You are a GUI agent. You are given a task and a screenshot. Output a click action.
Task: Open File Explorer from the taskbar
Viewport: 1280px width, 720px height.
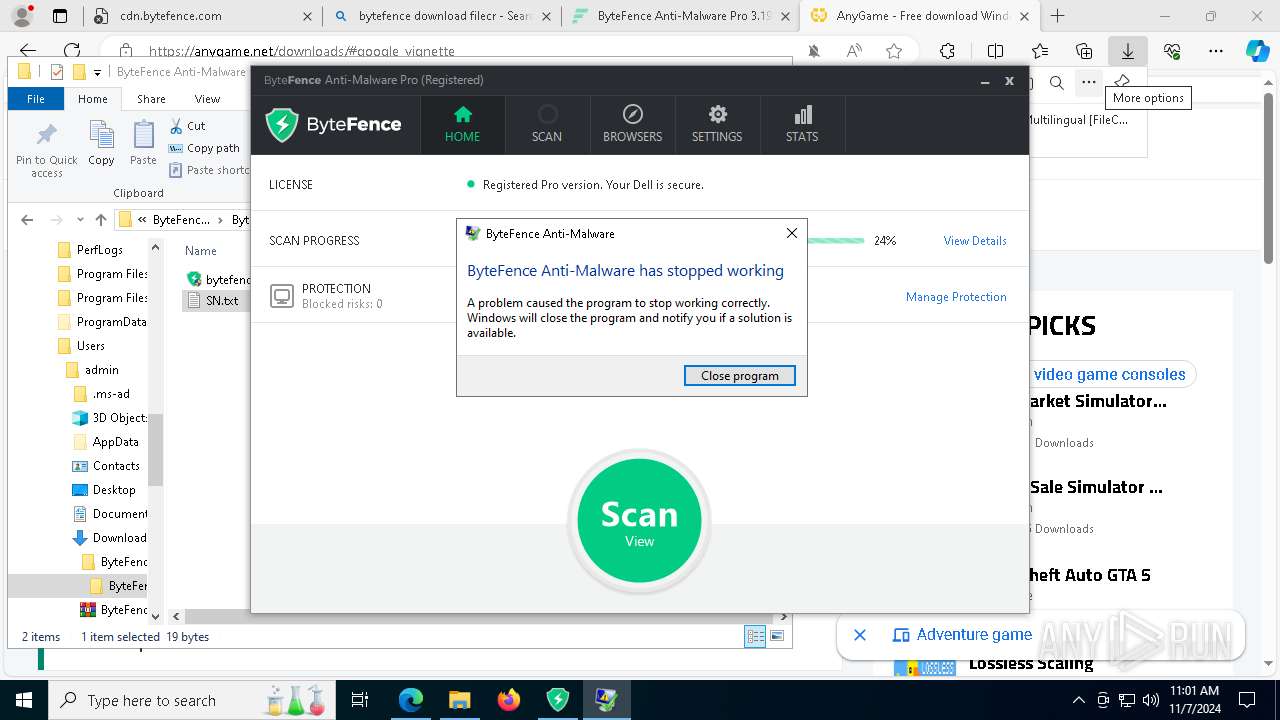[x=459, y=700]
